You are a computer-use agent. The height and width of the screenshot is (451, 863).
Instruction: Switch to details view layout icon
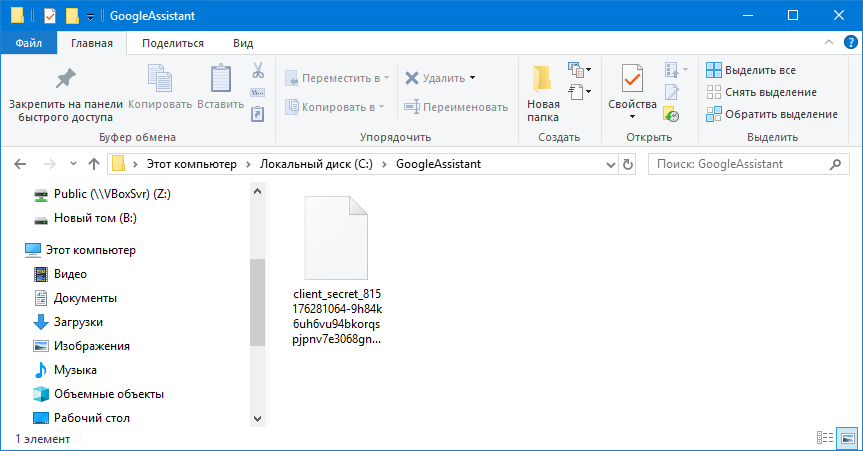(x=825, y=438)
